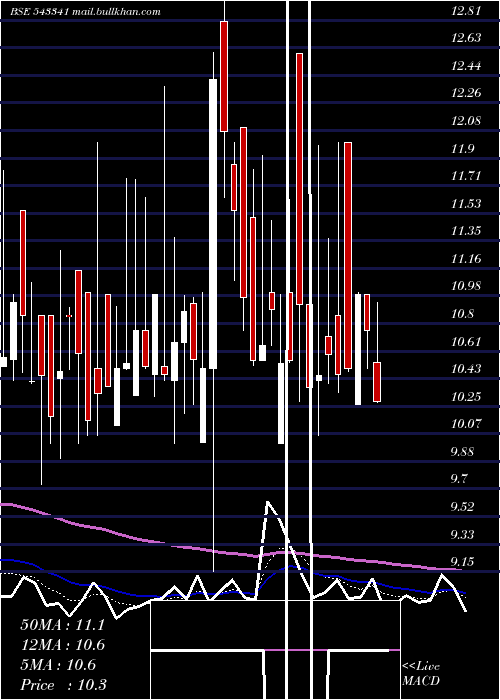Click the 50MA : 11.1 readout

(62, 625)
